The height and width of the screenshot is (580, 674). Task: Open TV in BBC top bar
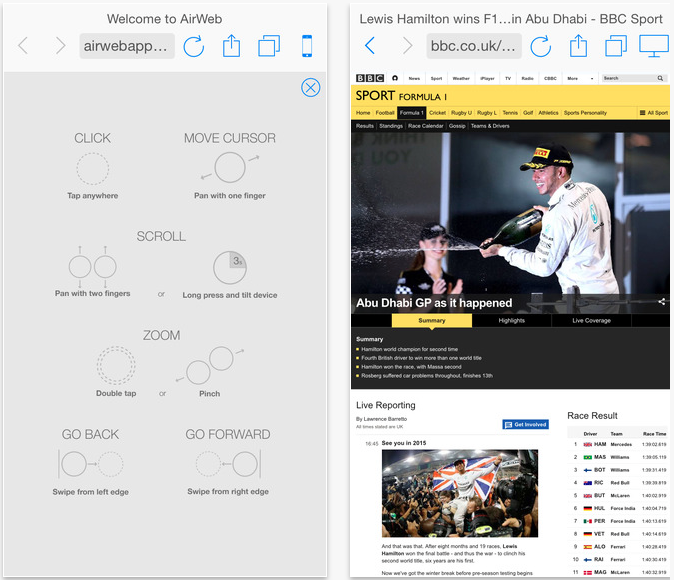(x=508, y=78)
